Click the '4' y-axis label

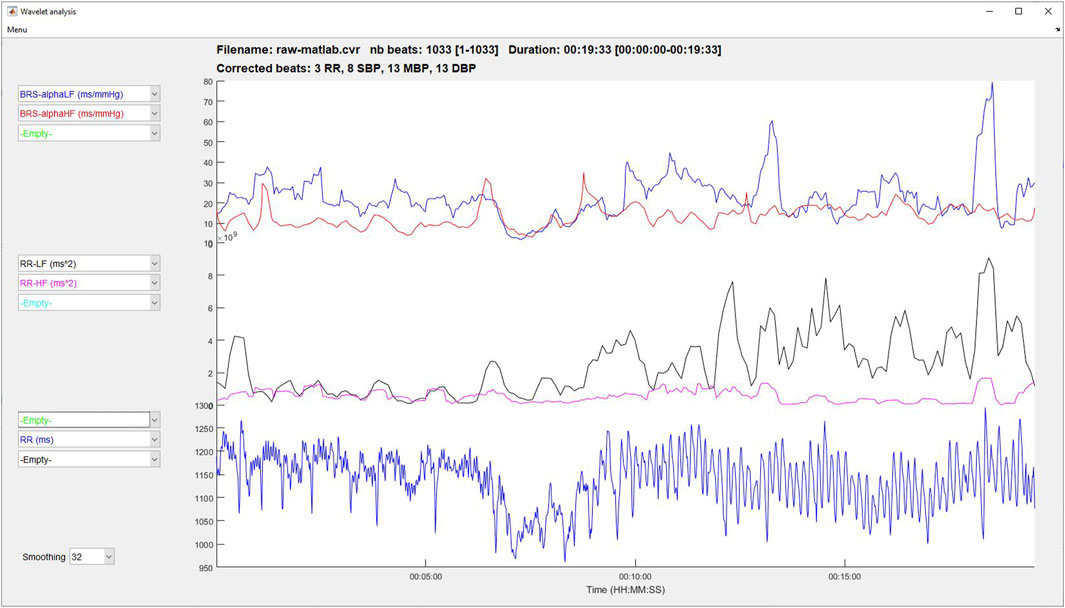[x=211, y=341]
